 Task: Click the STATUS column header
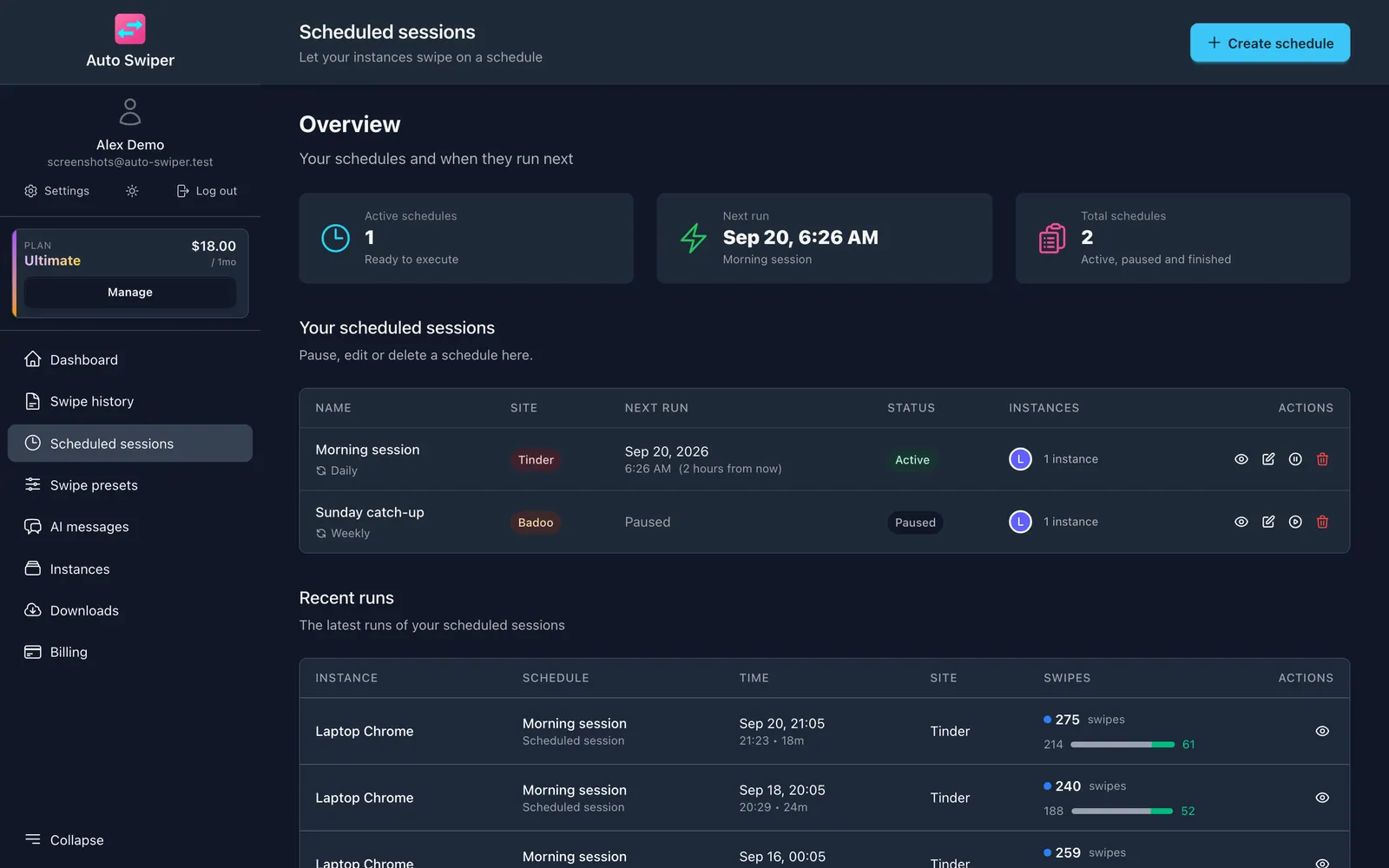tap(911, 408)
